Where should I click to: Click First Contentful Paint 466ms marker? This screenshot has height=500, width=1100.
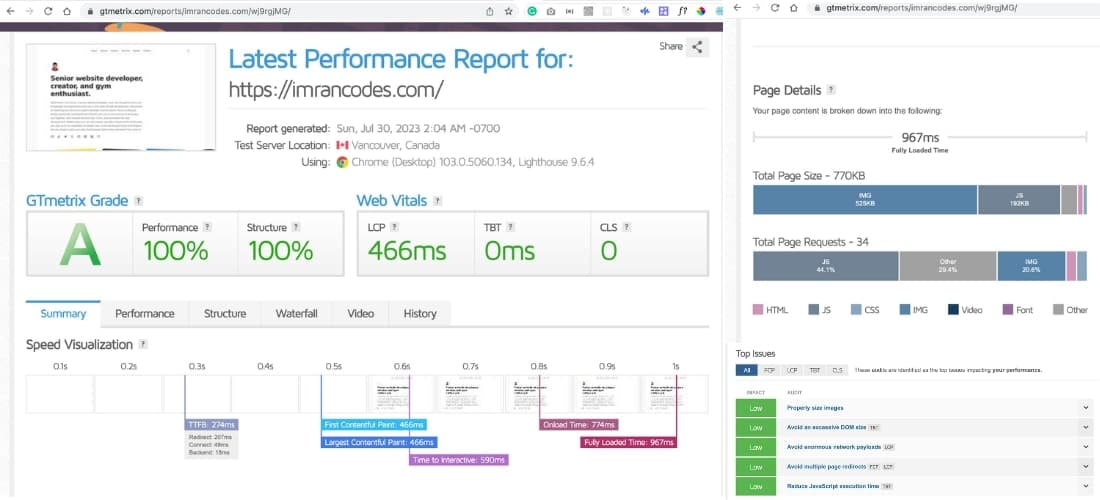[374, 424]
